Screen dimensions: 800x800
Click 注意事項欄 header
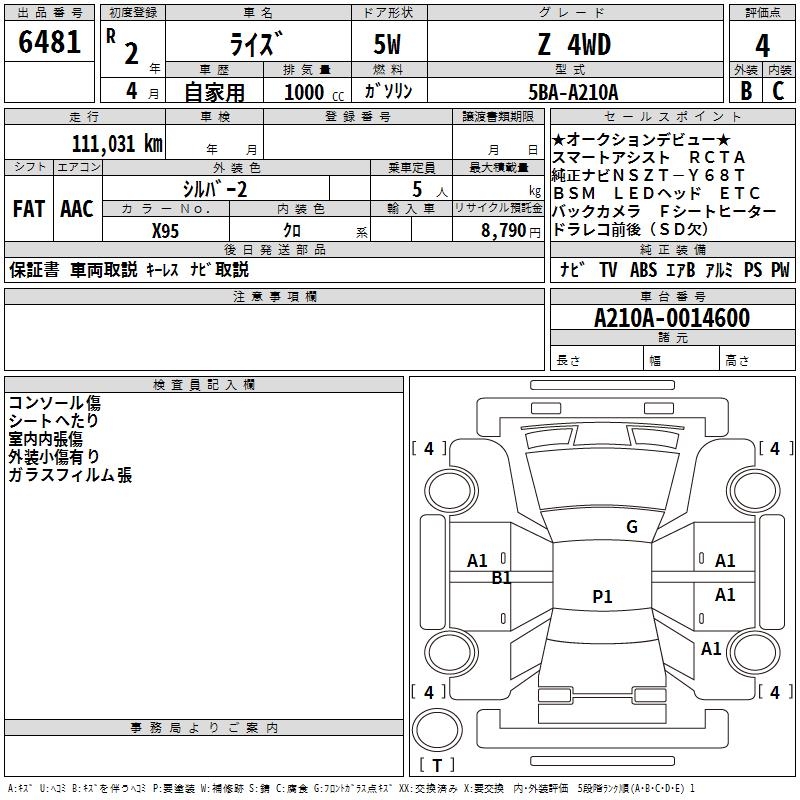pos(274,296)
